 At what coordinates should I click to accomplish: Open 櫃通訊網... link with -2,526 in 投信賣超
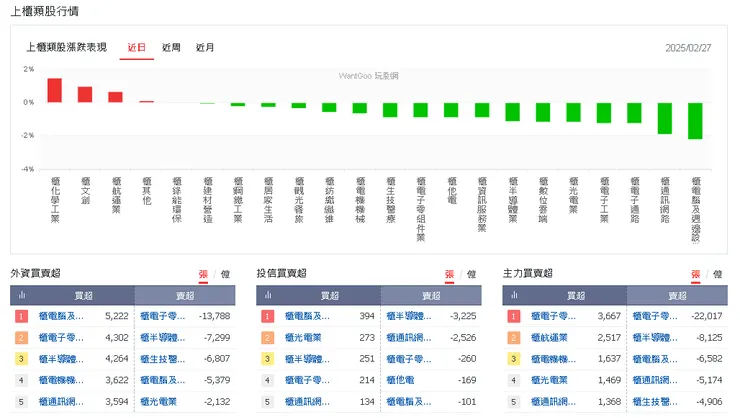click(x=409, y=338)
